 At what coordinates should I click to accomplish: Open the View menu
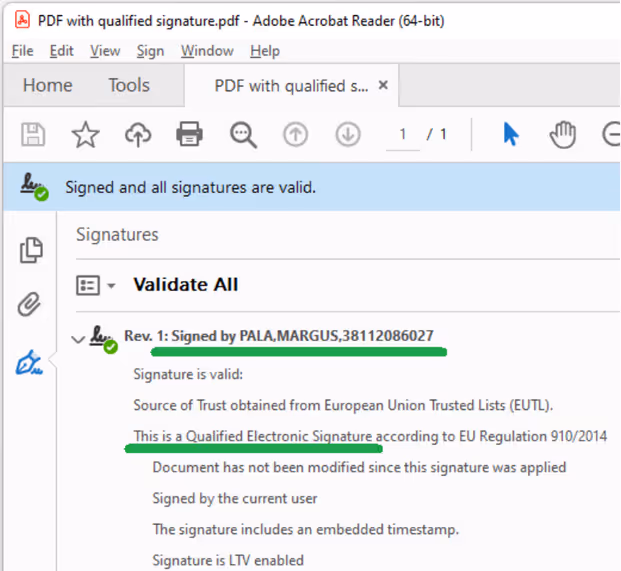pos(105,51)
